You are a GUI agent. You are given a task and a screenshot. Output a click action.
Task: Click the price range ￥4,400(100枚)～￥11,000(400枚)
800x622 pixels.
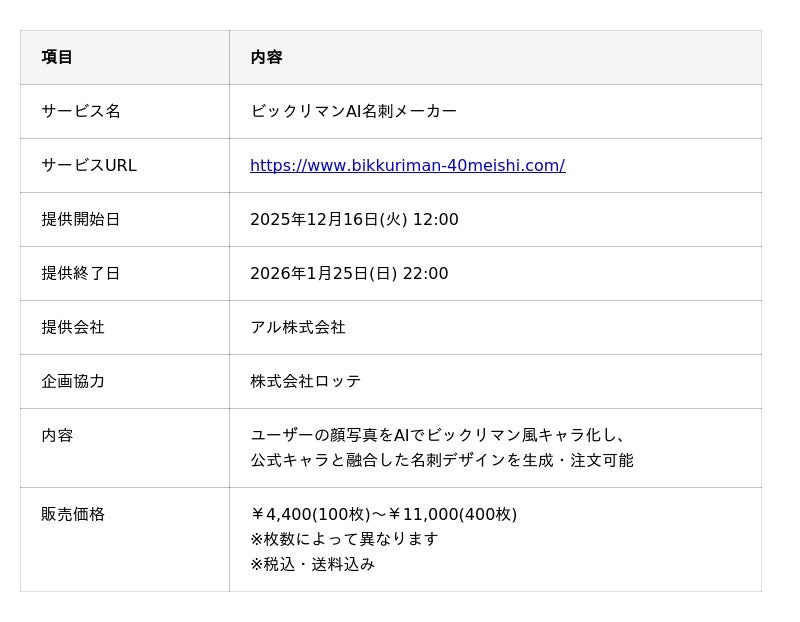pos(383,514)
